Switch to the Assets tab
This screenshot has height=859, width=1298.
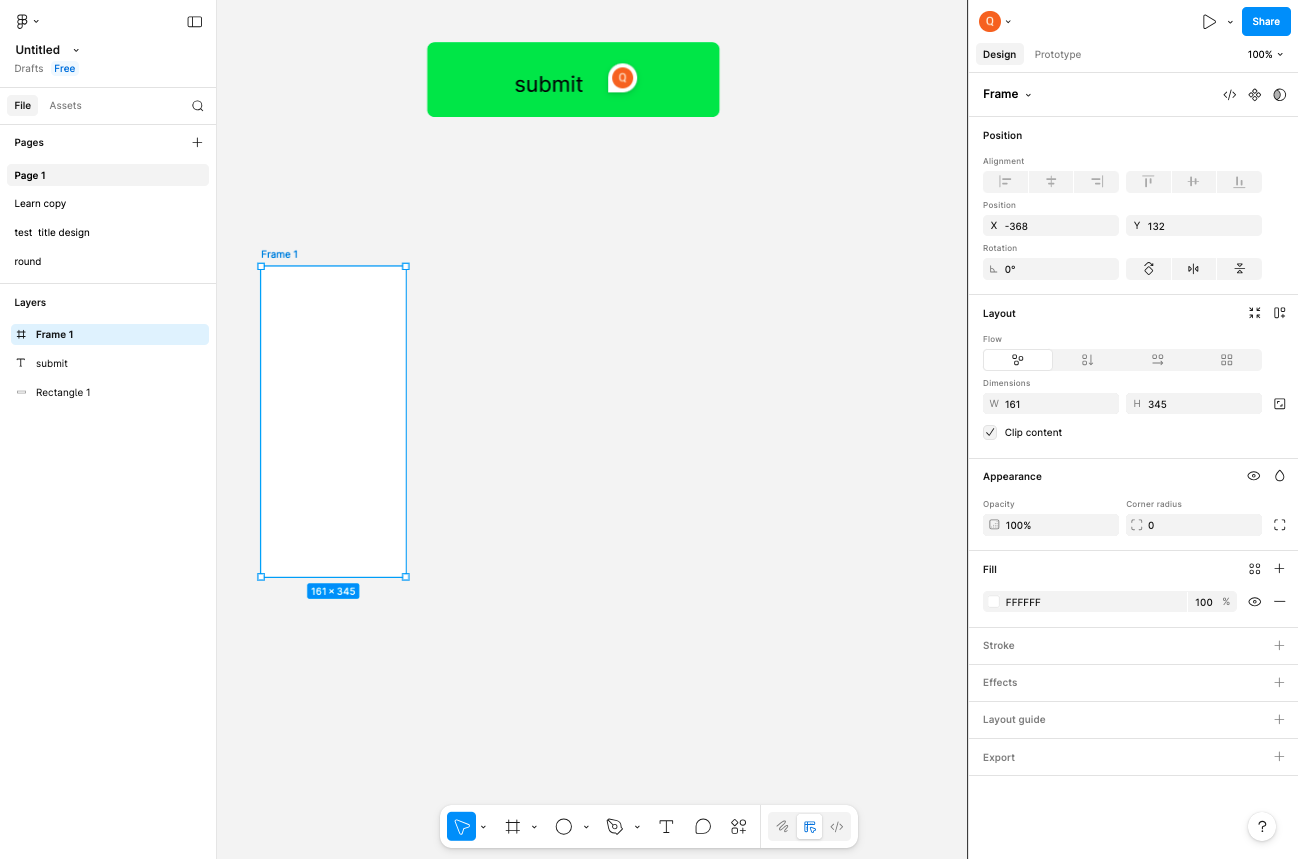[65, 105]
